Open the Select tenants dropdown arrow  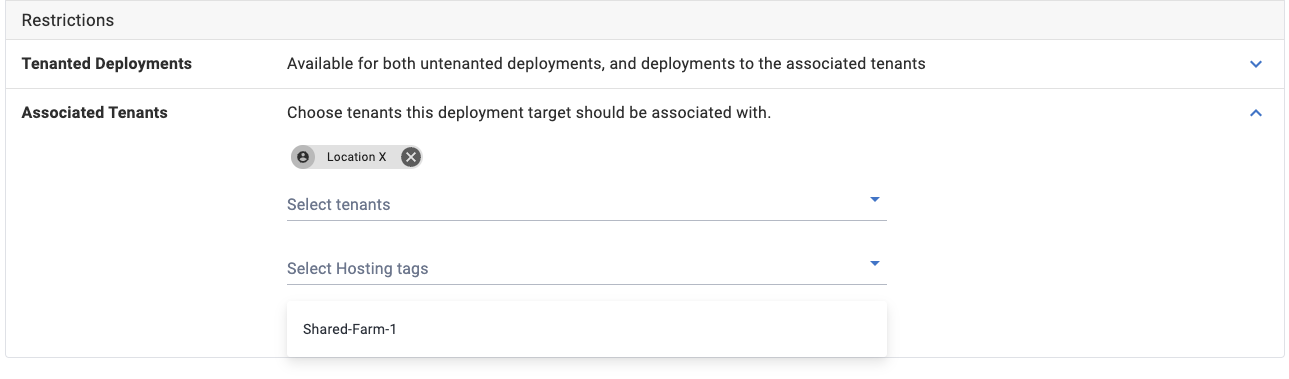point(874,200)
